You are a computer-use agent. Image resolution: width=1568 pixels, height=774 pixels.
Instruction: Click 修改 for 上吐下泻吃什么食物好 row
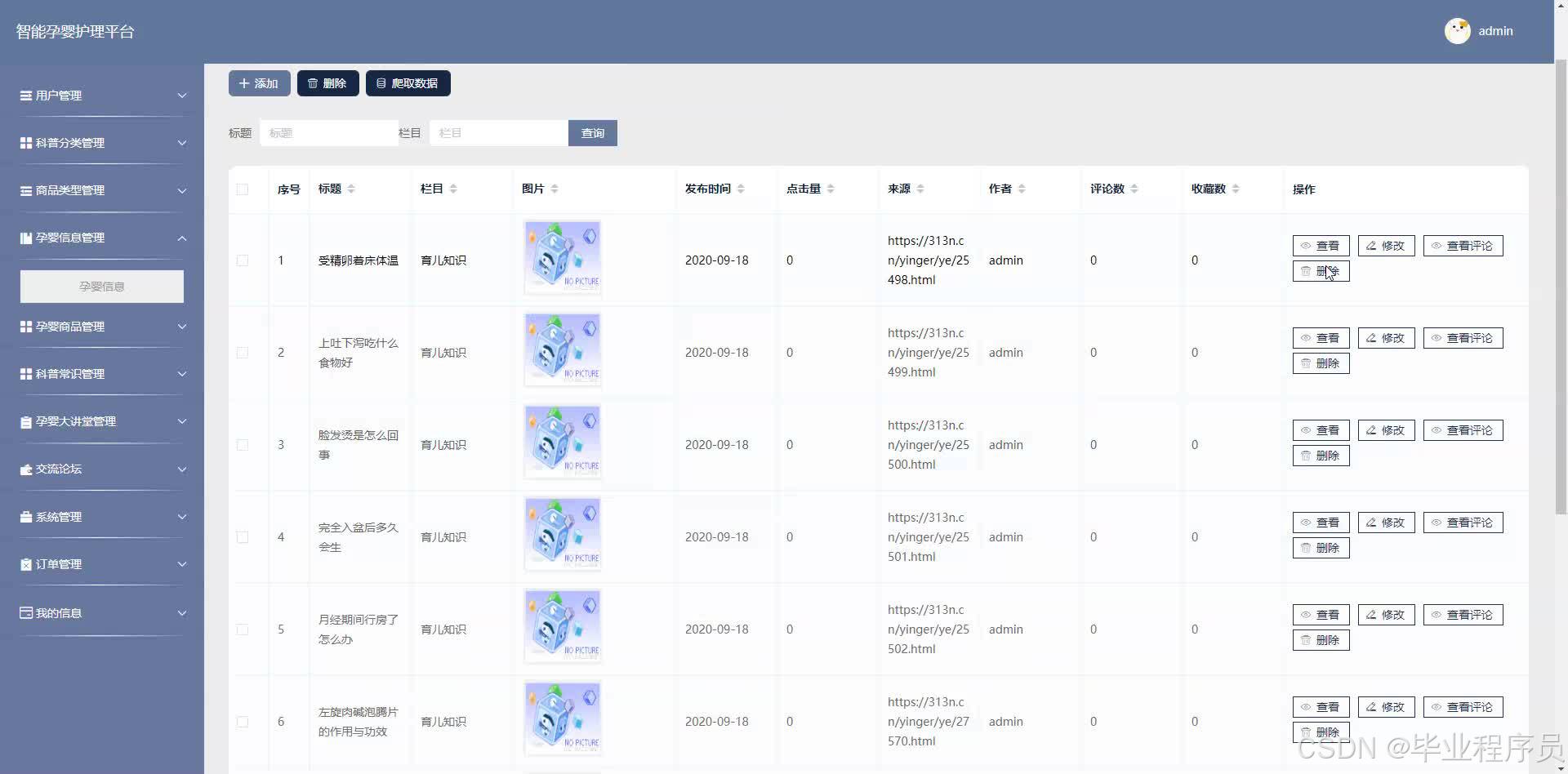1387,338
